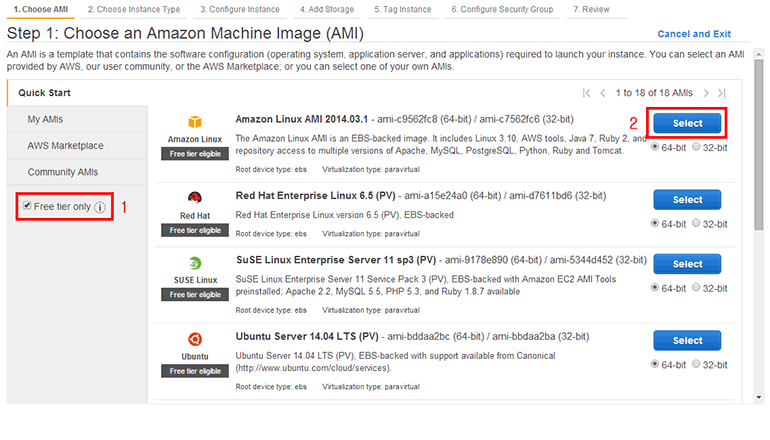The height and width of the screenshot is (440, 770).
Task: Open the Configure Security Group step tab
Action: point(500,9)
